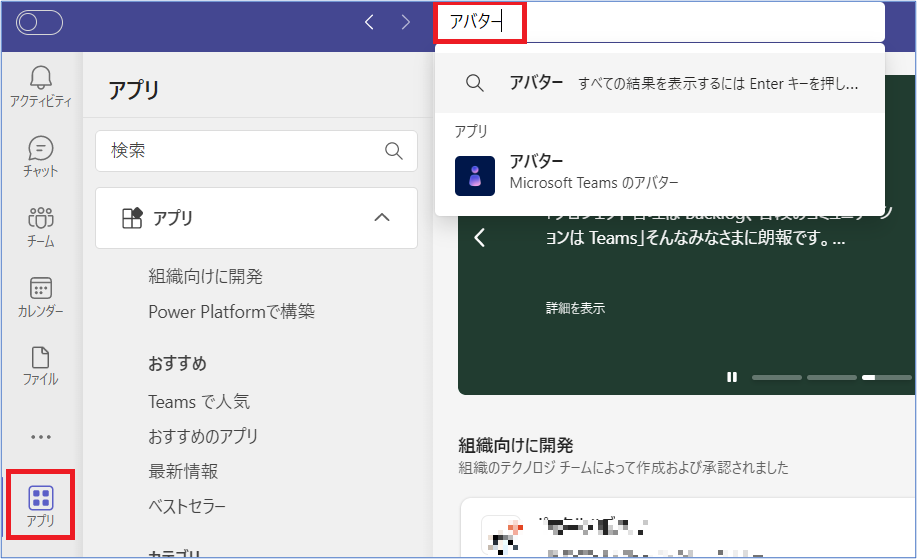This screenshot has height=559, width=917.
Task: Open the Chat sidebar icon
Action: coord(40,149)
